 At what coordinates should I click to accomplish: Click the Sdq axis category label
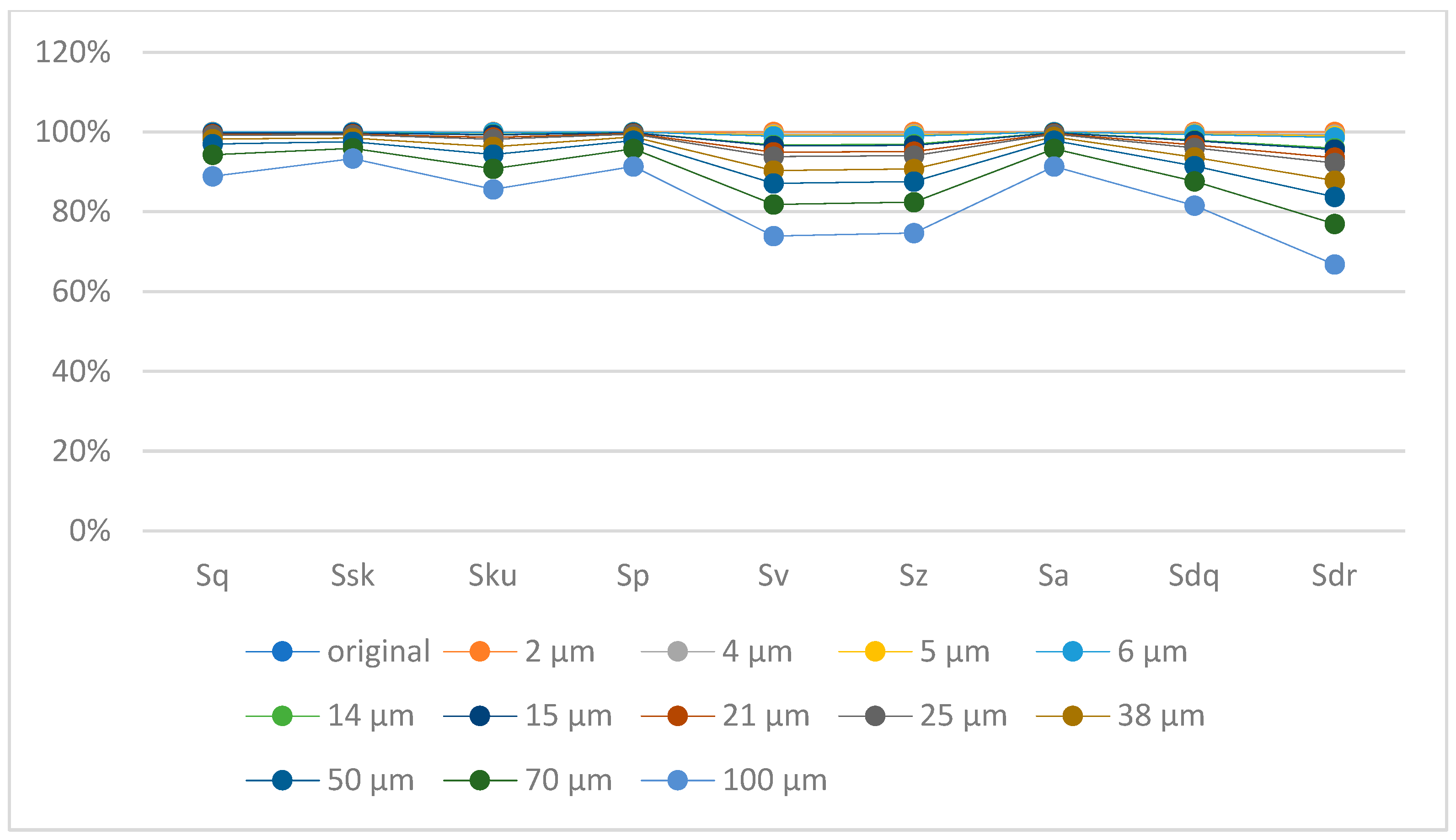pos(1194,576)
